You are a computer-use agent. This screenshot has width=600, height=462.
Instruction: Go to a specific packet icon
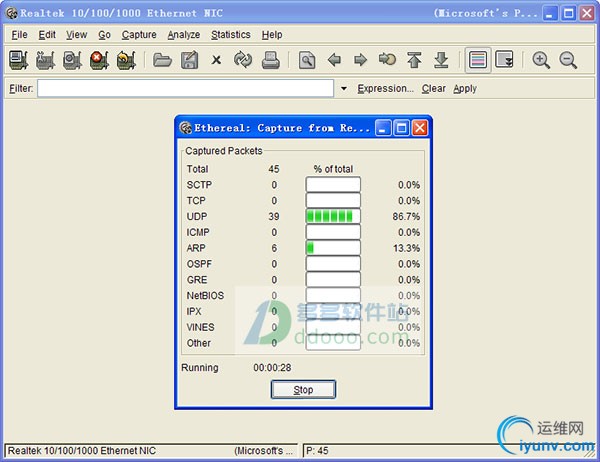point(387,59)
